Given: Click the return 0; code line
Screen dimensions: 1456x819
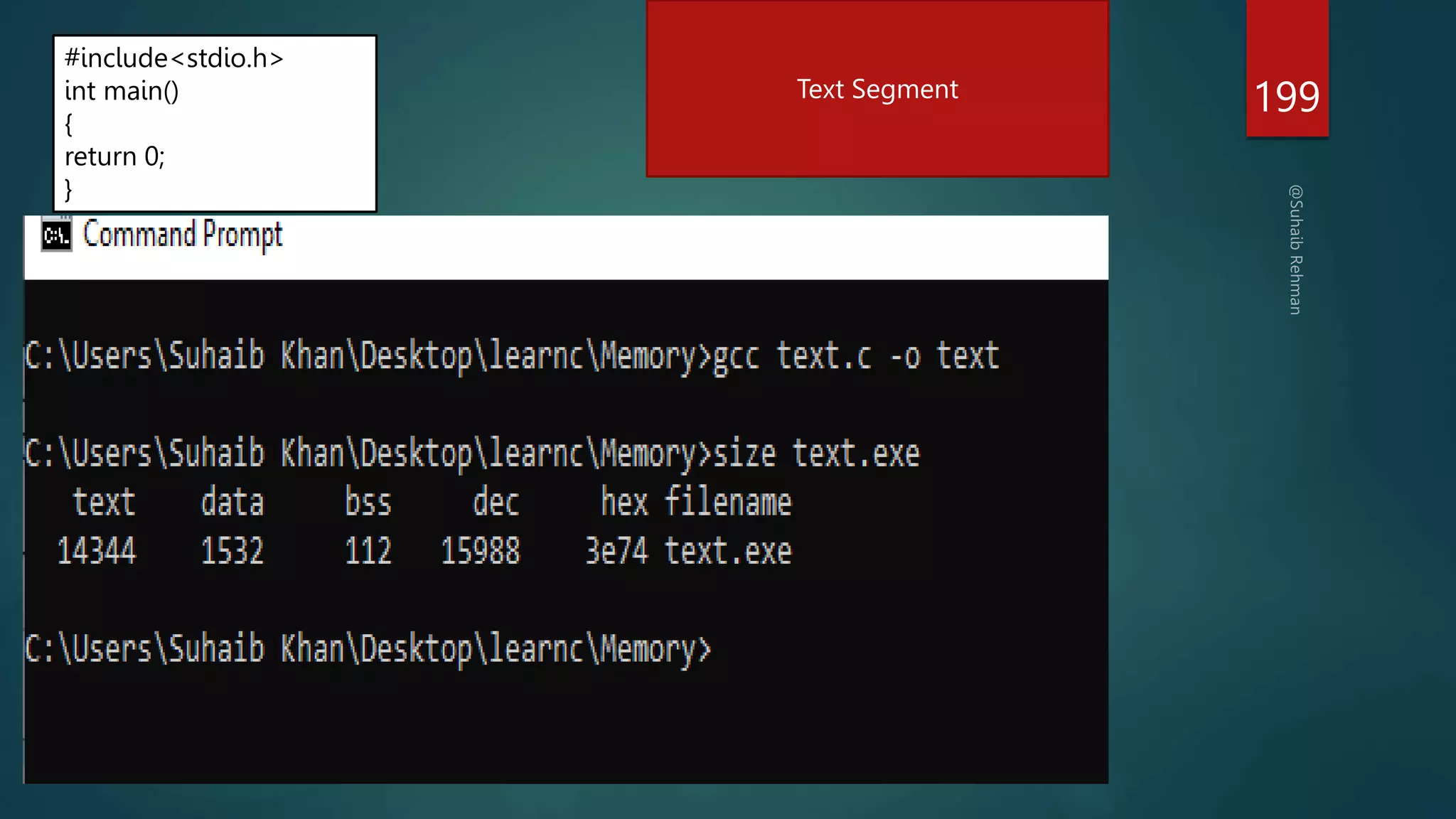Looking at the screenshot, I should [x=114, y=156].
